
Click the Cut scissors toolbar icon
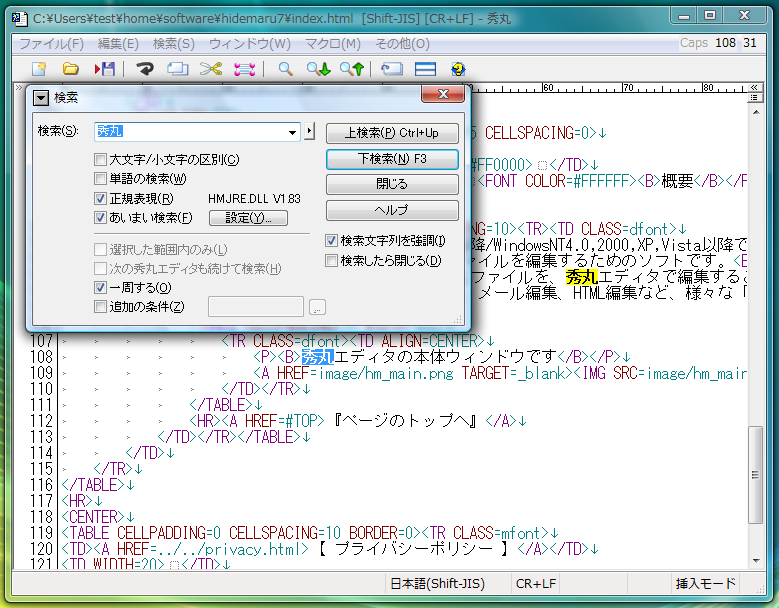(211, 69)
